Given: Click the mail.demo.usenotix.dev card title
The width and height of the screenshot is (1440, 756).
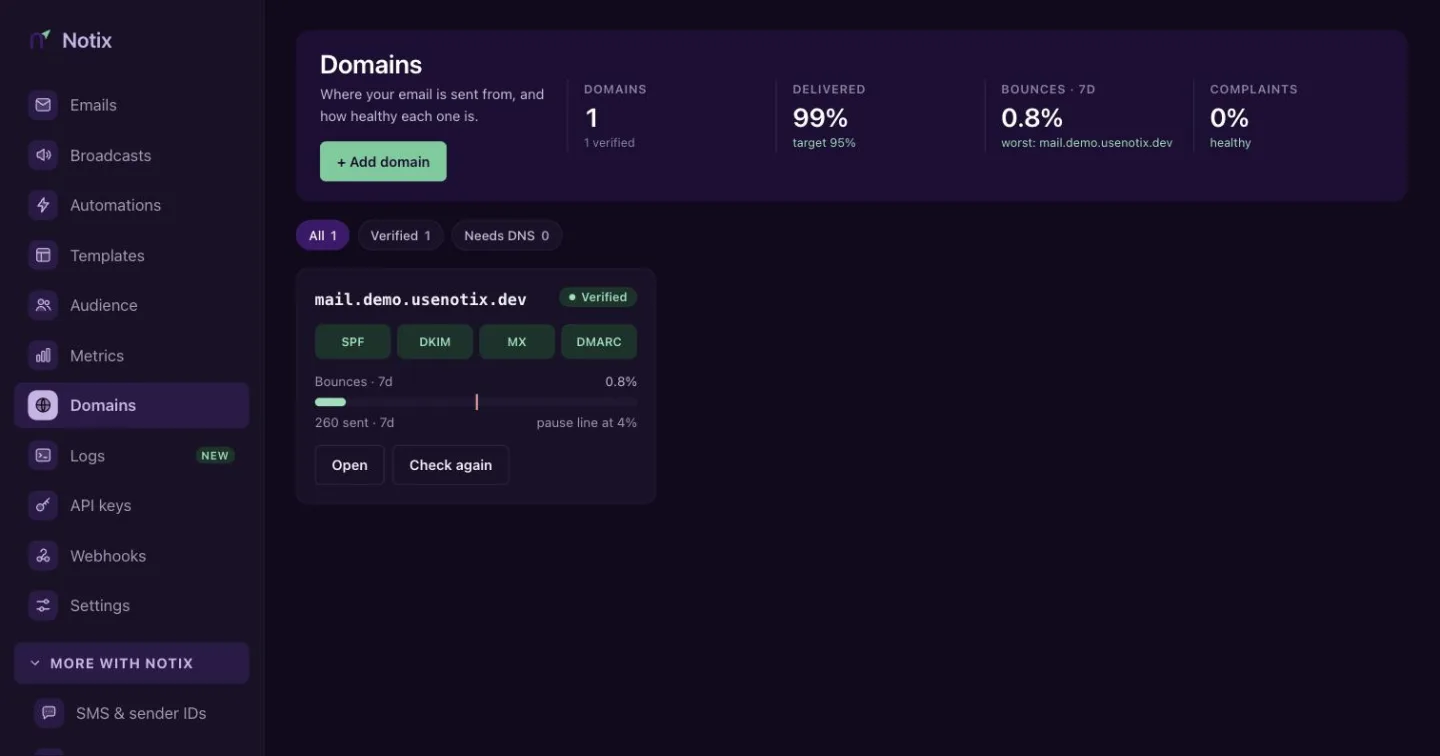Looking at the screenshot, I should 421,299.
